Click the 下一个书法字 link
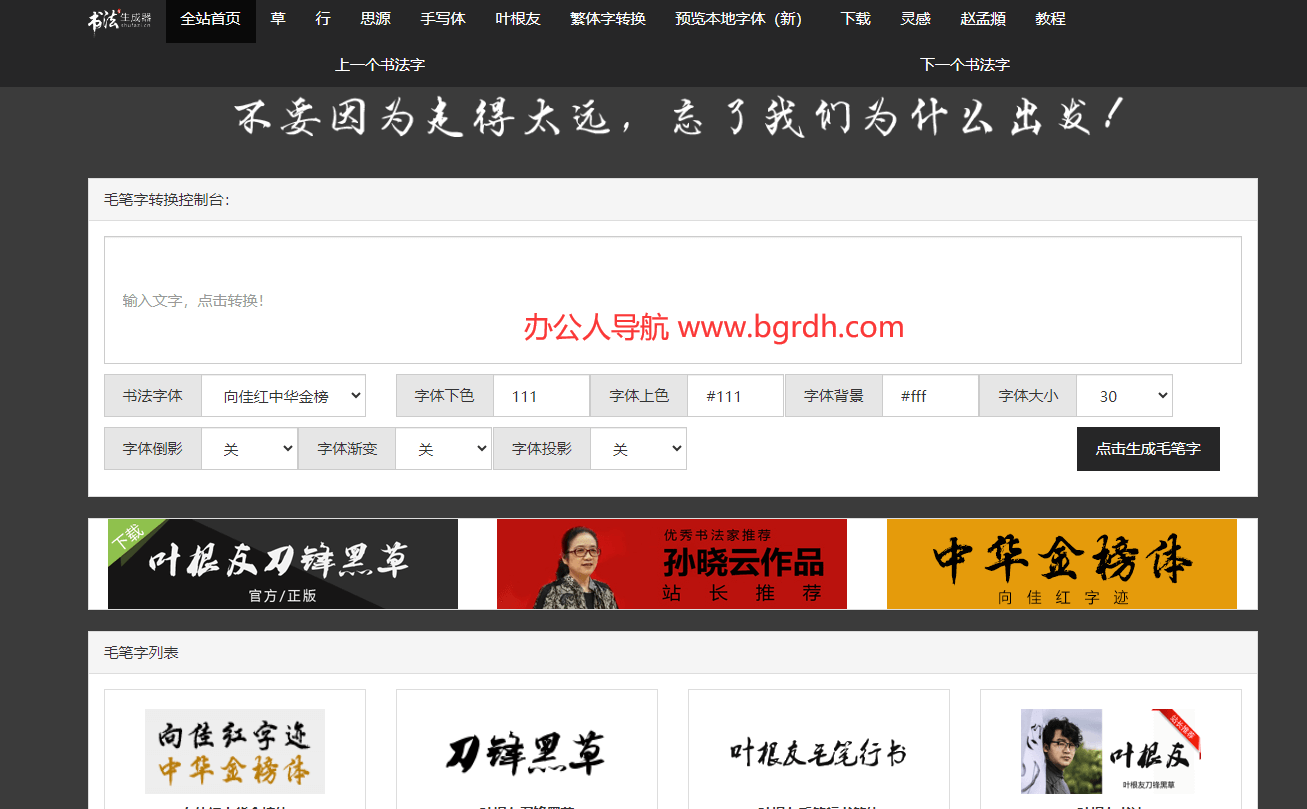The height and width of the screenshot is (809, 1307). 964,64
